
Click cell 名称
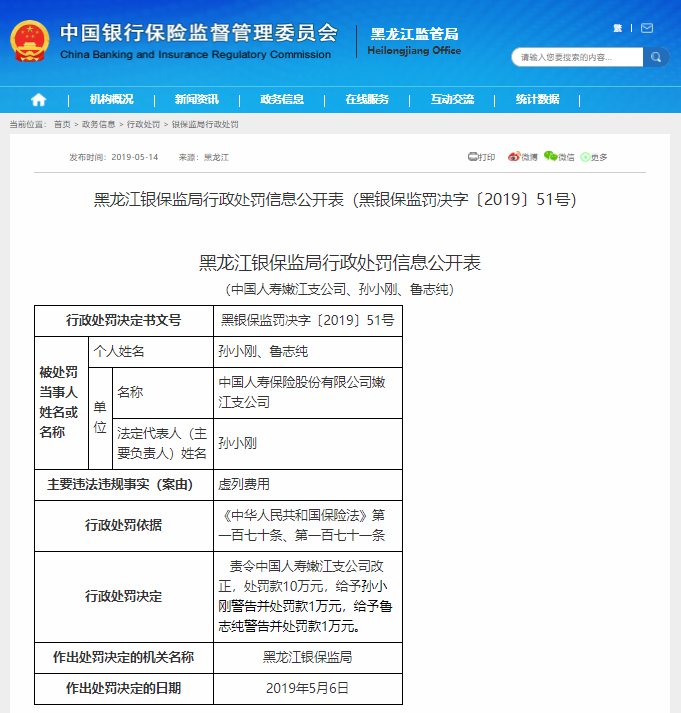coord(163,392)
